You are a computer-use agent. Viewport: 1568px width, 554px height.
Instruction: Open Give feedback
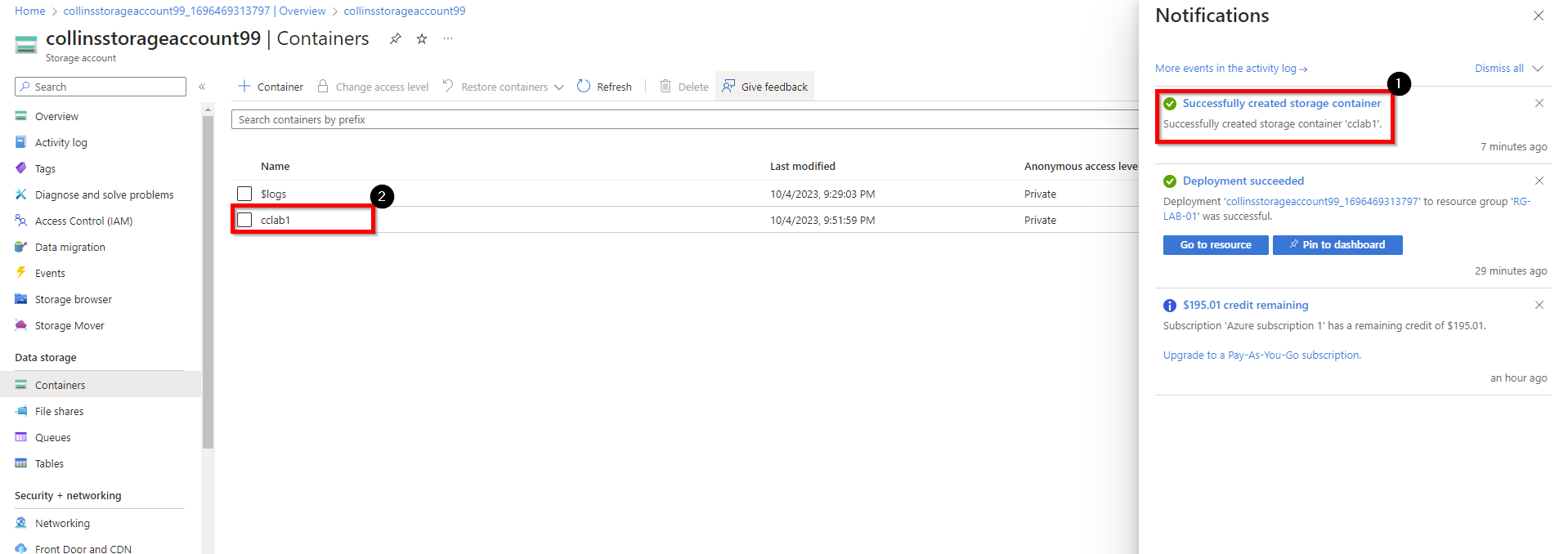tap(764, 87)
